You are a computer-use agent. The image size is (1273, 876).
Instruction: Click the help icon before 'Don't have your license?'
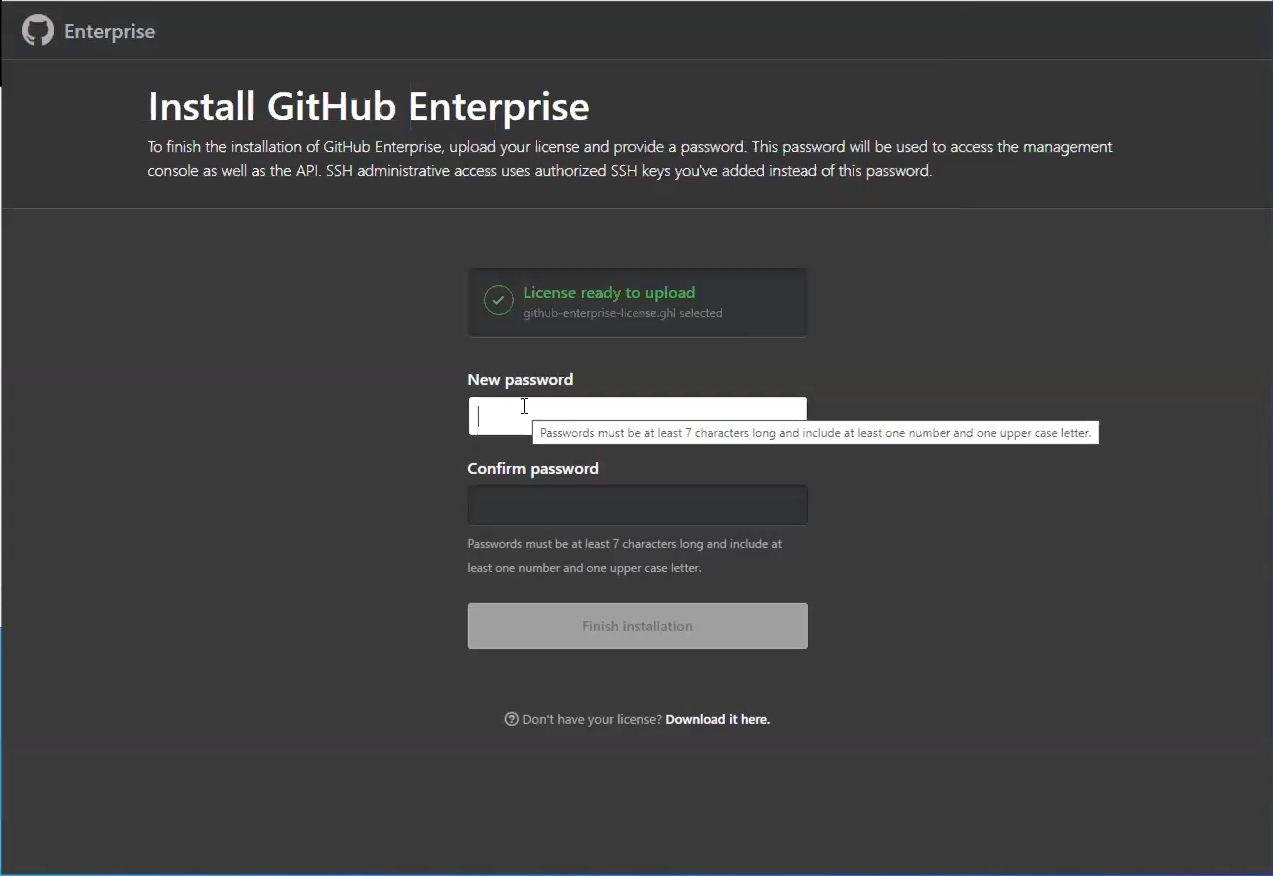(511, 718)
